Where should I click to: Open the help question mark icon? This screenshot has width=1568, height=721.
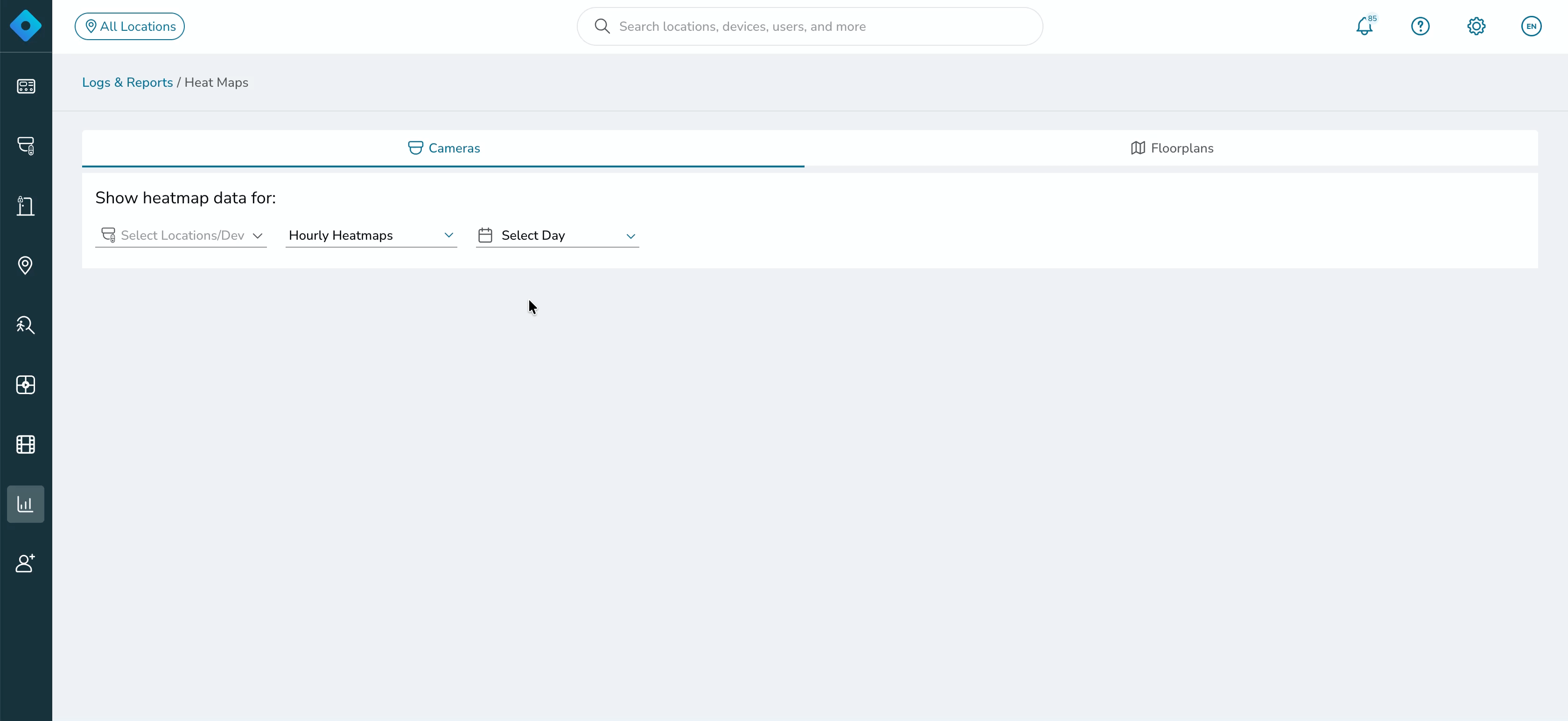1420,26
